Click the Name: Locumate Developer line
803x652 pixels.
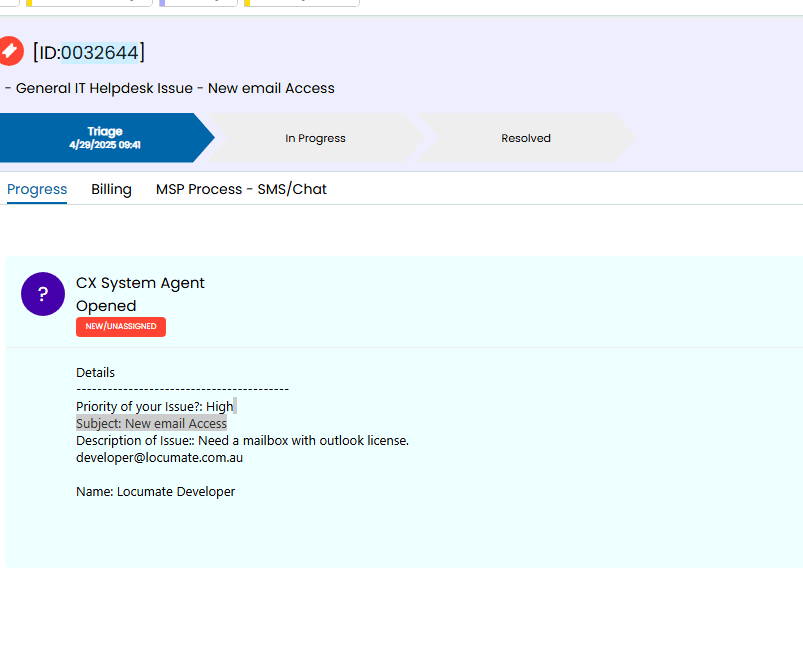155,492
